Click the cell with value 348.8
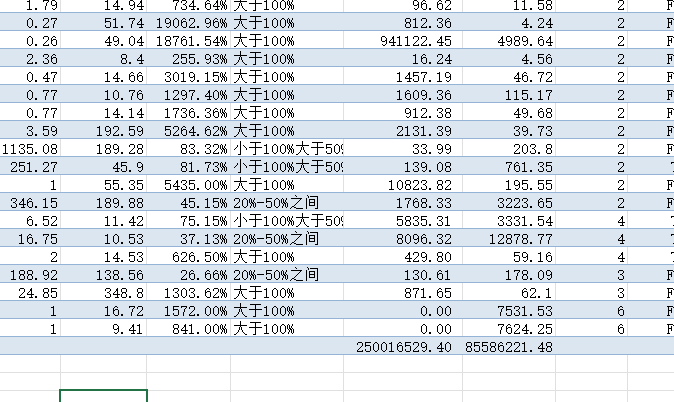This screenshot has width=674, height=402. [104, 293]
